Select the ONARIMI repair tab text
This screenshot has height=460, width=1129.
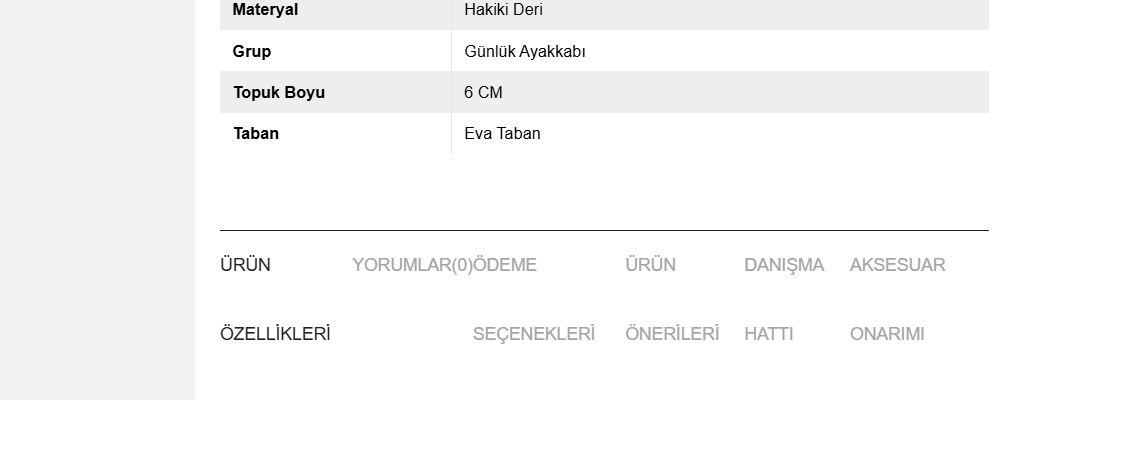tap(887, 334)
